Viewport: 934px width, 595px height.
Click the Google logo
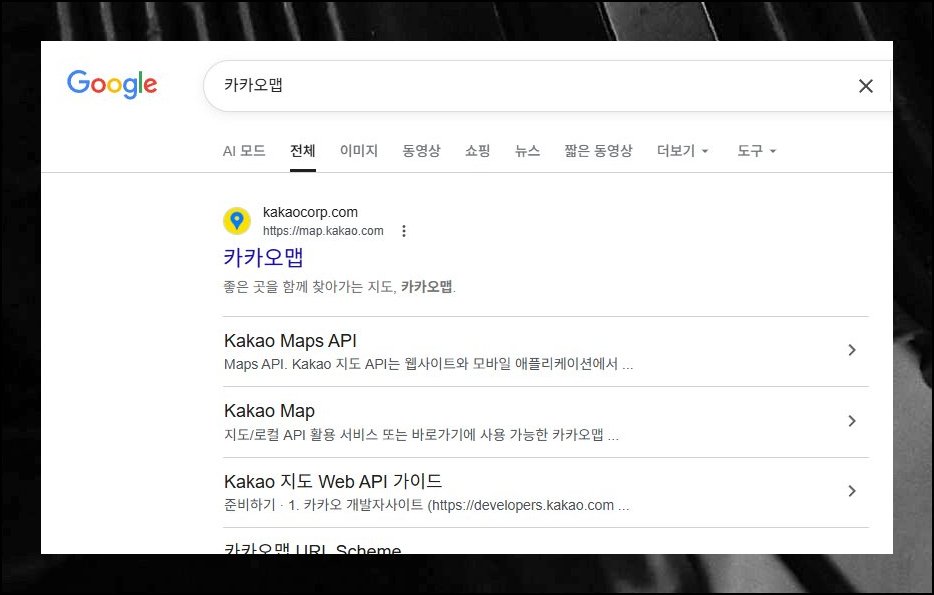[112, 84]
